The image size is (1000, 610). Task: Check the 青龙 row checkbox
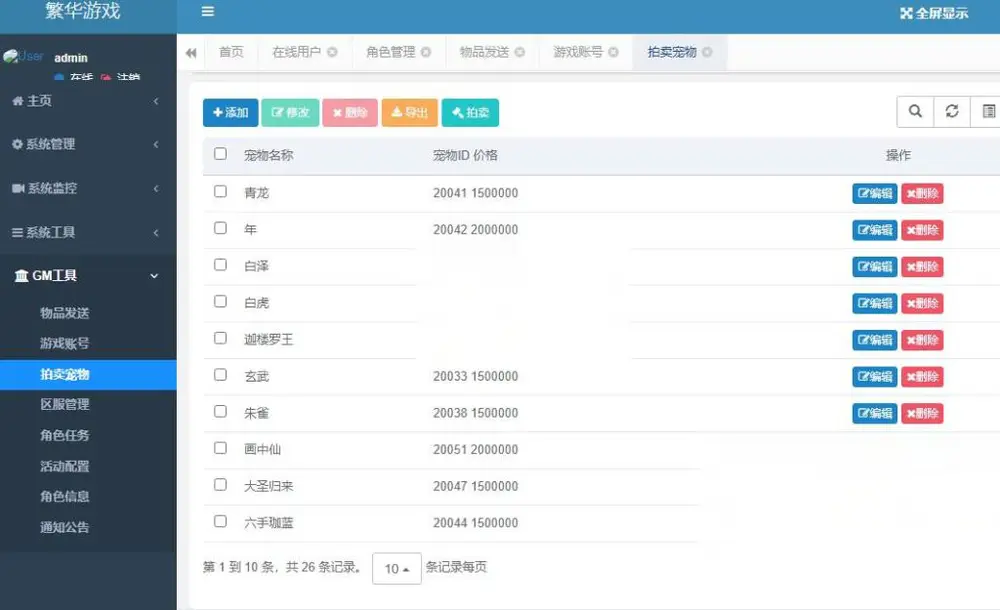coord(221,191)
